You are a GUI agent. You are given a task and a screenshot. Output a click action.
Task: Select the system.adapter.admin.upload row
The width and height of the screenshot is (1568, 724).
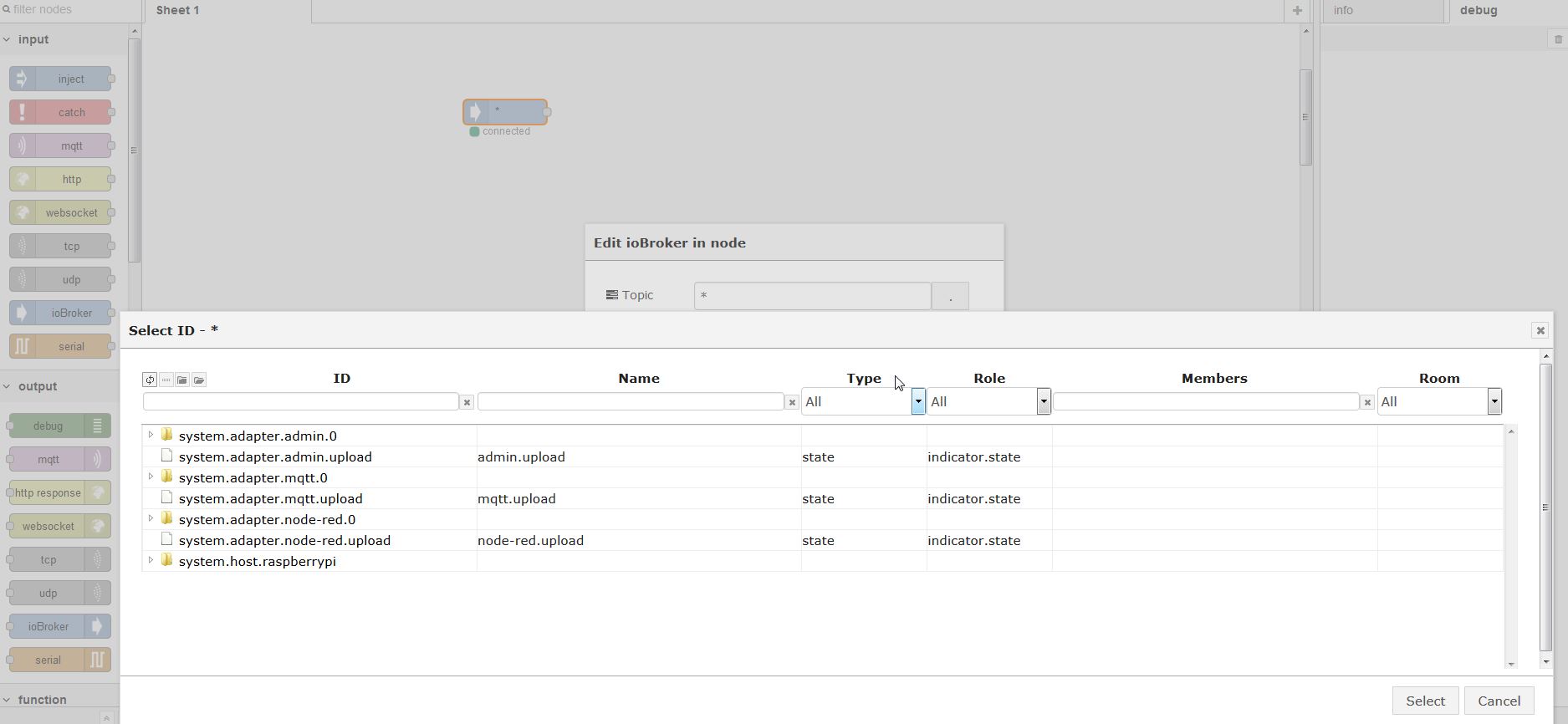coord(823,456)
